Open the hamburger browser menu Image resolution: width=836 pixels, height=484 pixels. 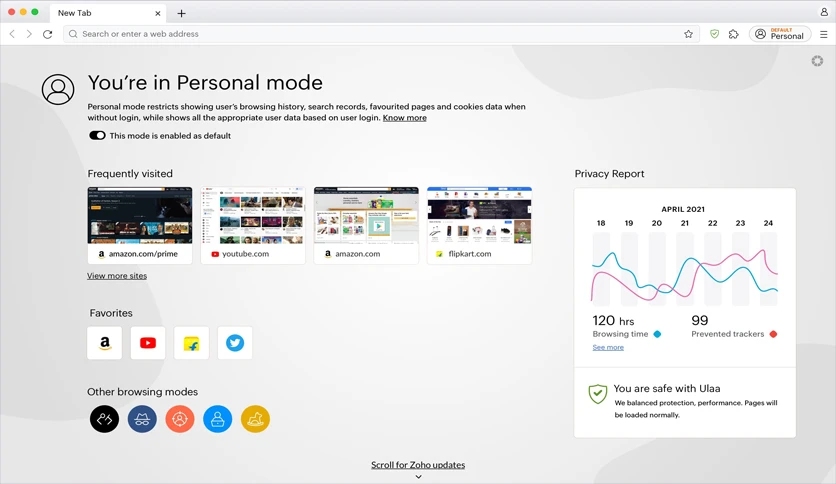(x=824, y=34)
